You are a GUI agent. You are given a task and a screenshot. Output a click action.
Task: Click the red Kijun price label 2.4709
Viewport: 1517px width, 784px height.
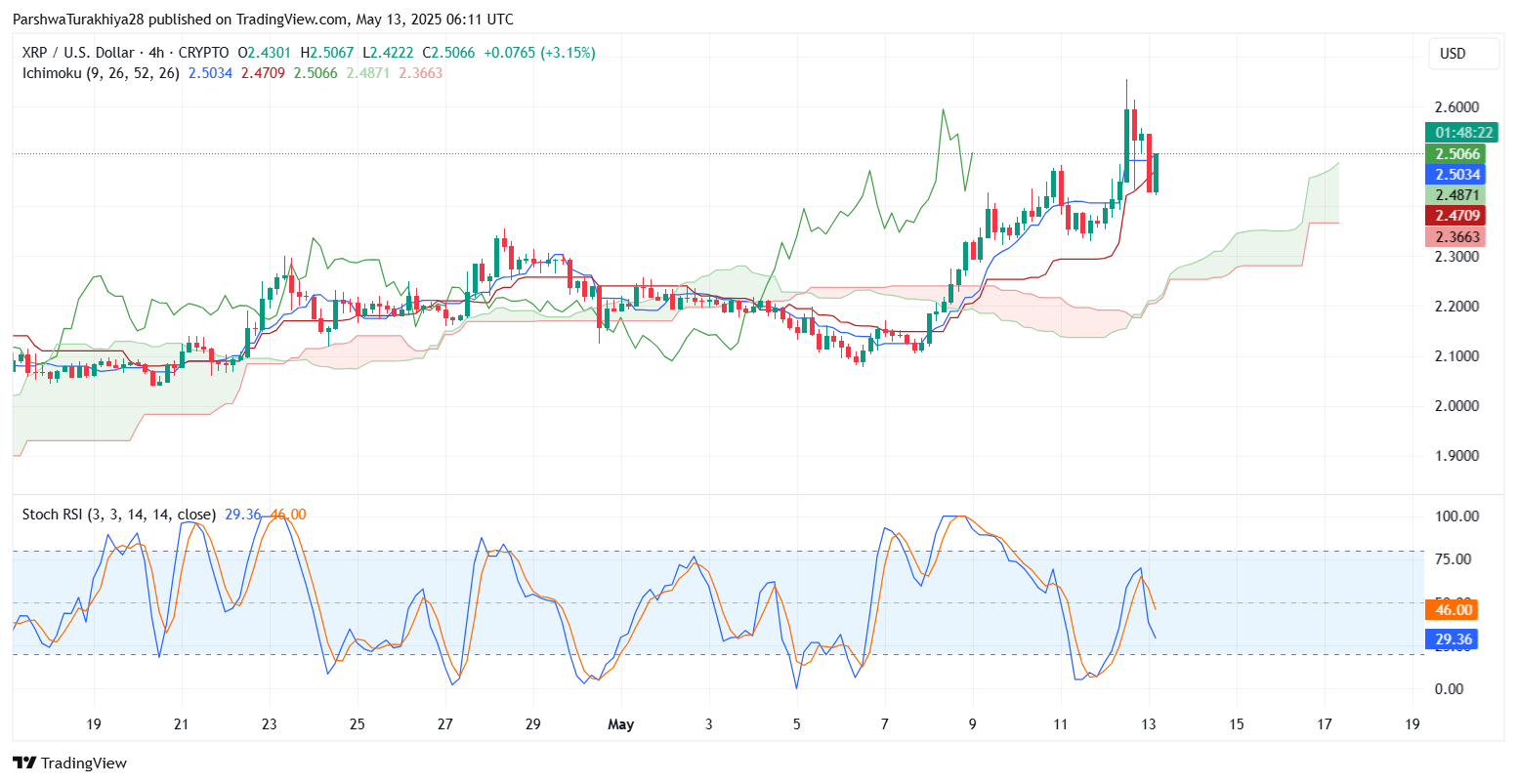1459,215
